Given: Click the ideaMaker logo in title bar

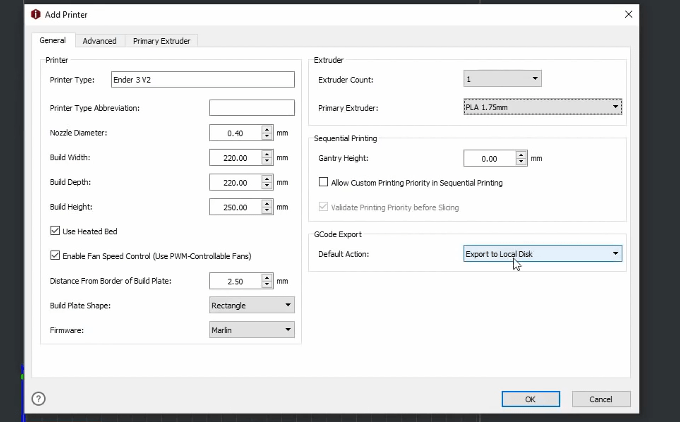Looking at the screenshot, I should point(36,14).
